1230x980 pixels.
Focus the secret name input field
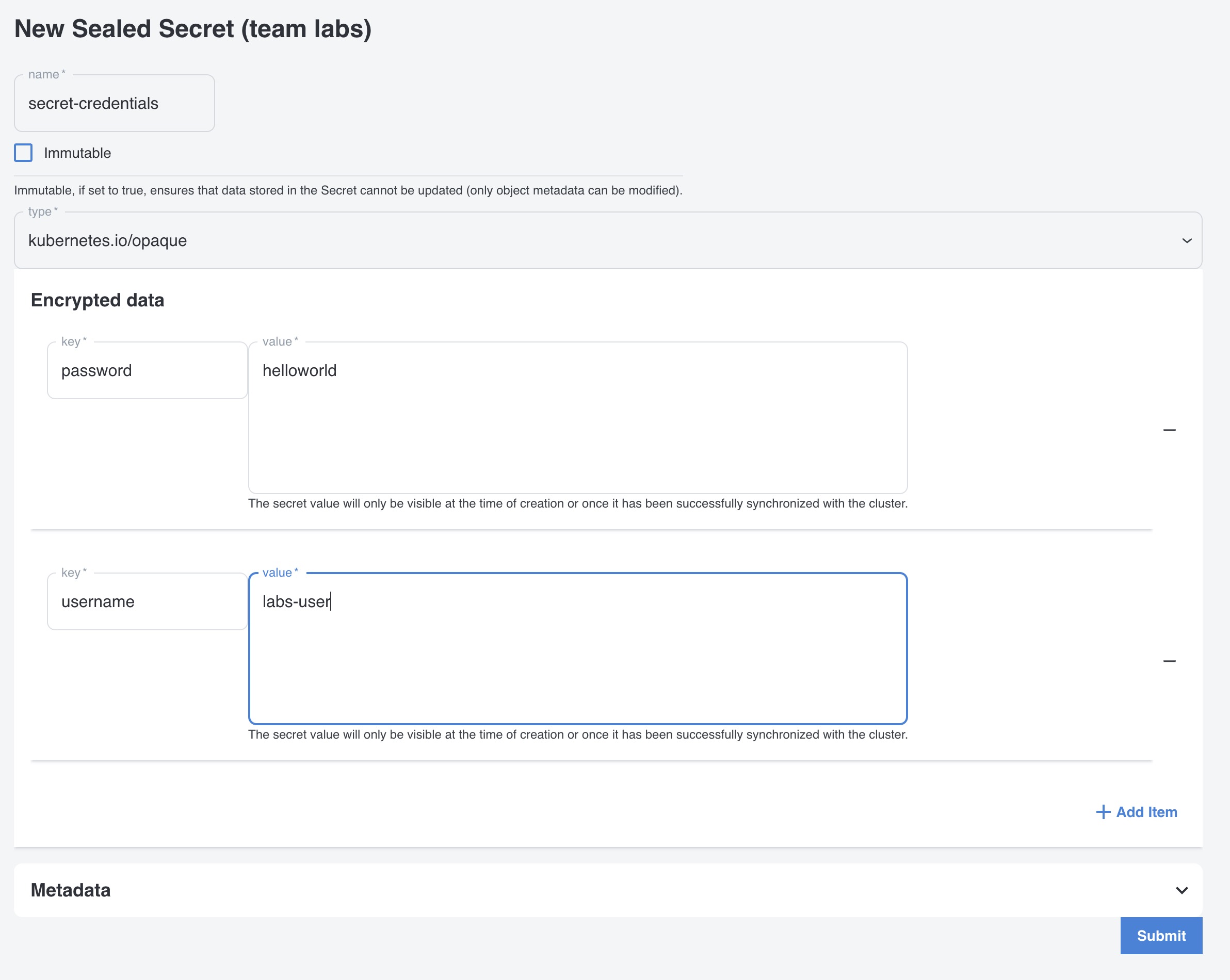pos(114,103)
